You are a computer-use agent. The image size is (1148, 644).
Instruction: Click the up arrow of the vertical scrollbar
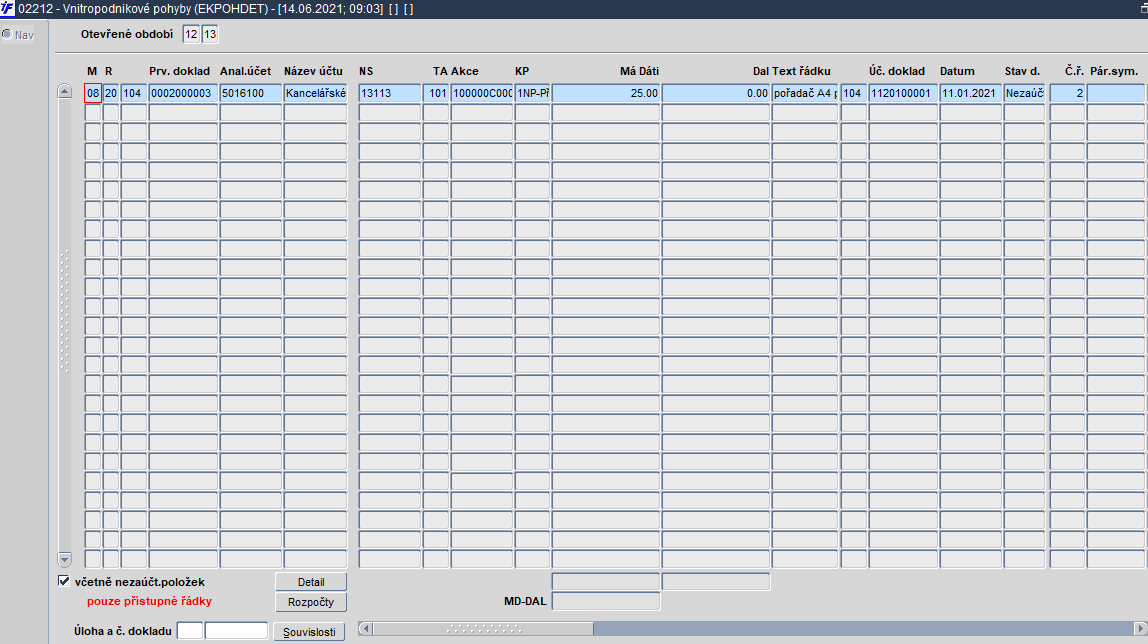(x=64, y=91)
